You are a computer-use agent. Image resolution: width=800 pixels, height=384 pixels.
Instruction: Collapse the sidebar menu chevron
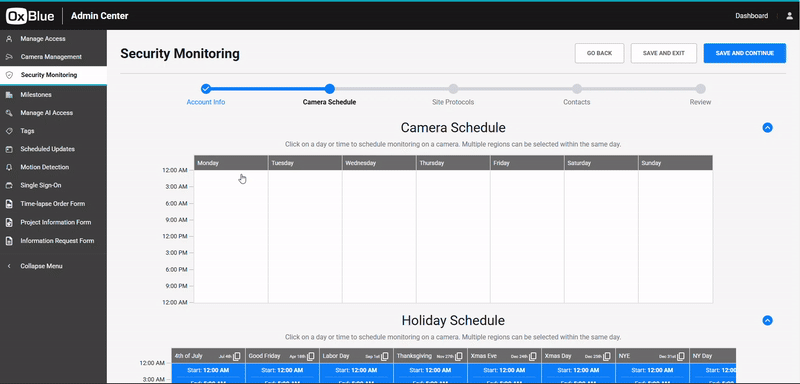coord(9,266)
